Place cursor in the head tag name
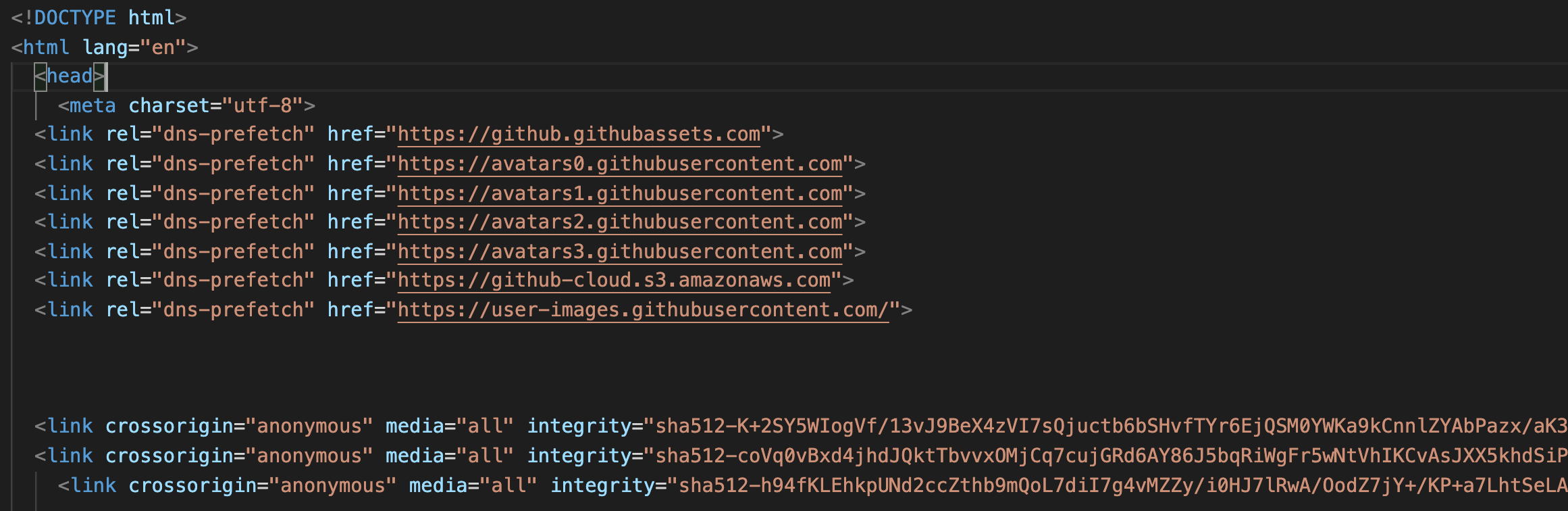1568x511 pixels. pyautogui.click(x=70, y=76)
